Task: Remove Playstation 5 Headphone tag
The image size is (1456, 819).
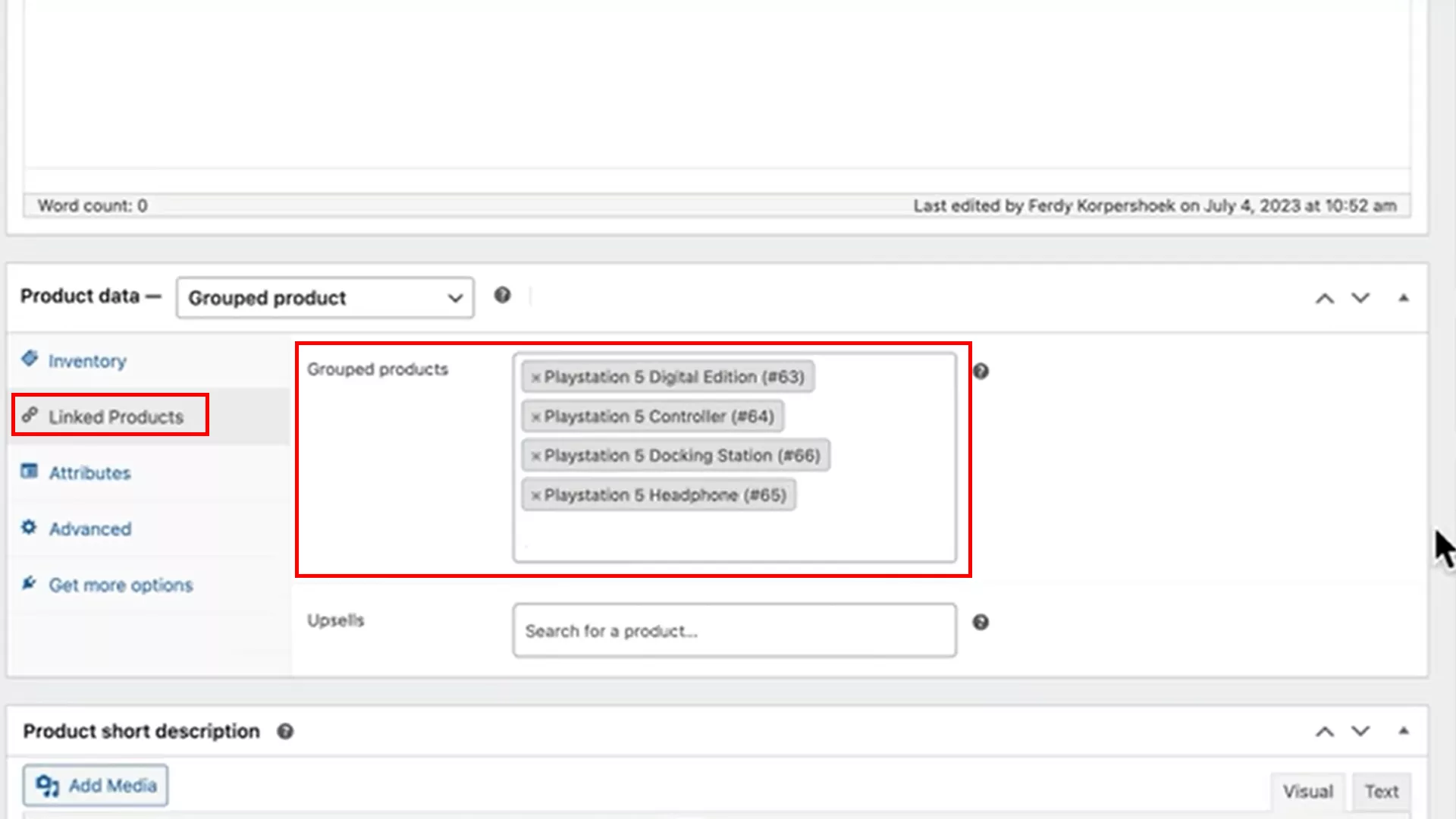Action: click(536, 494)
